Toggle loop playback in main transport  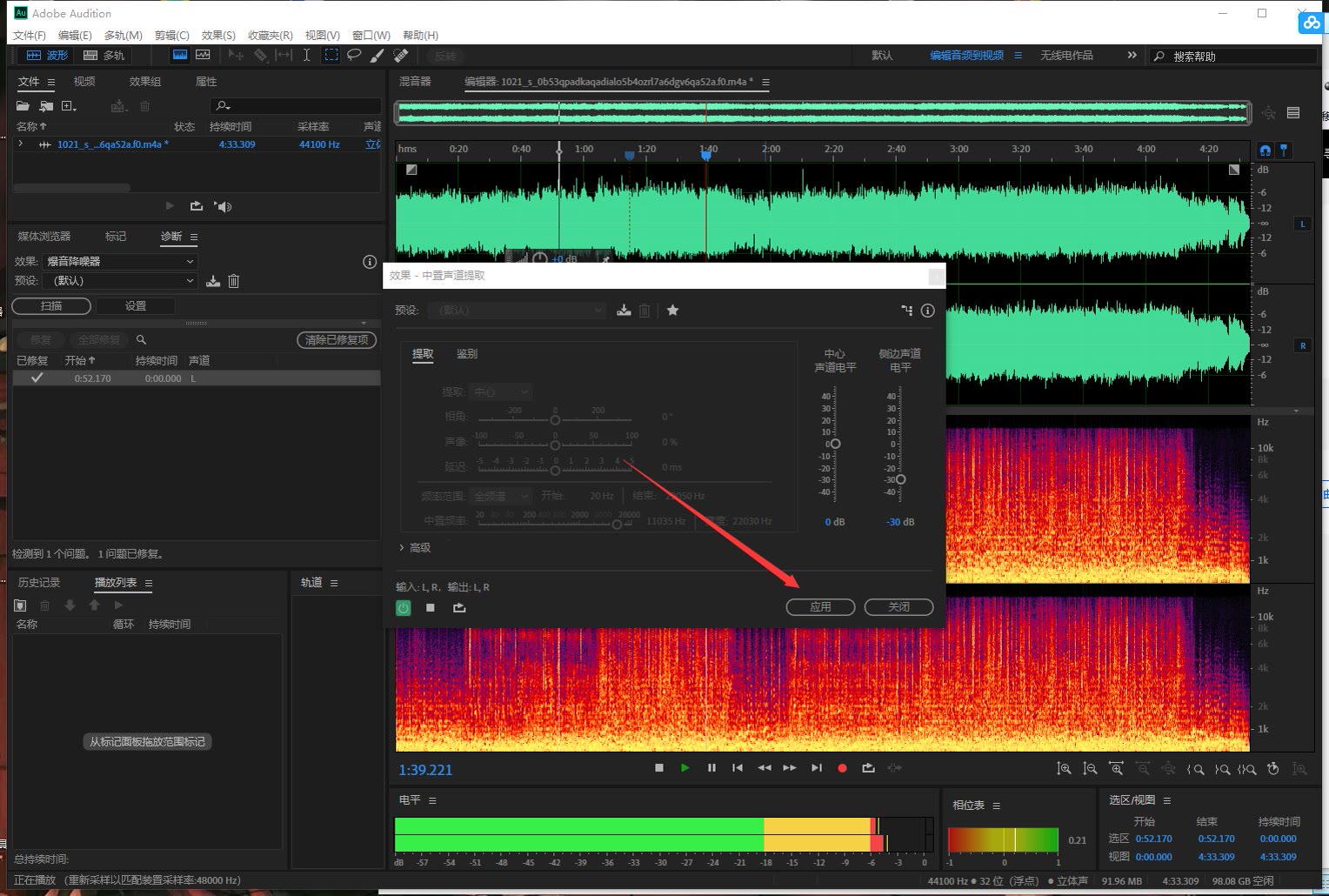click(x=868, y=768)
